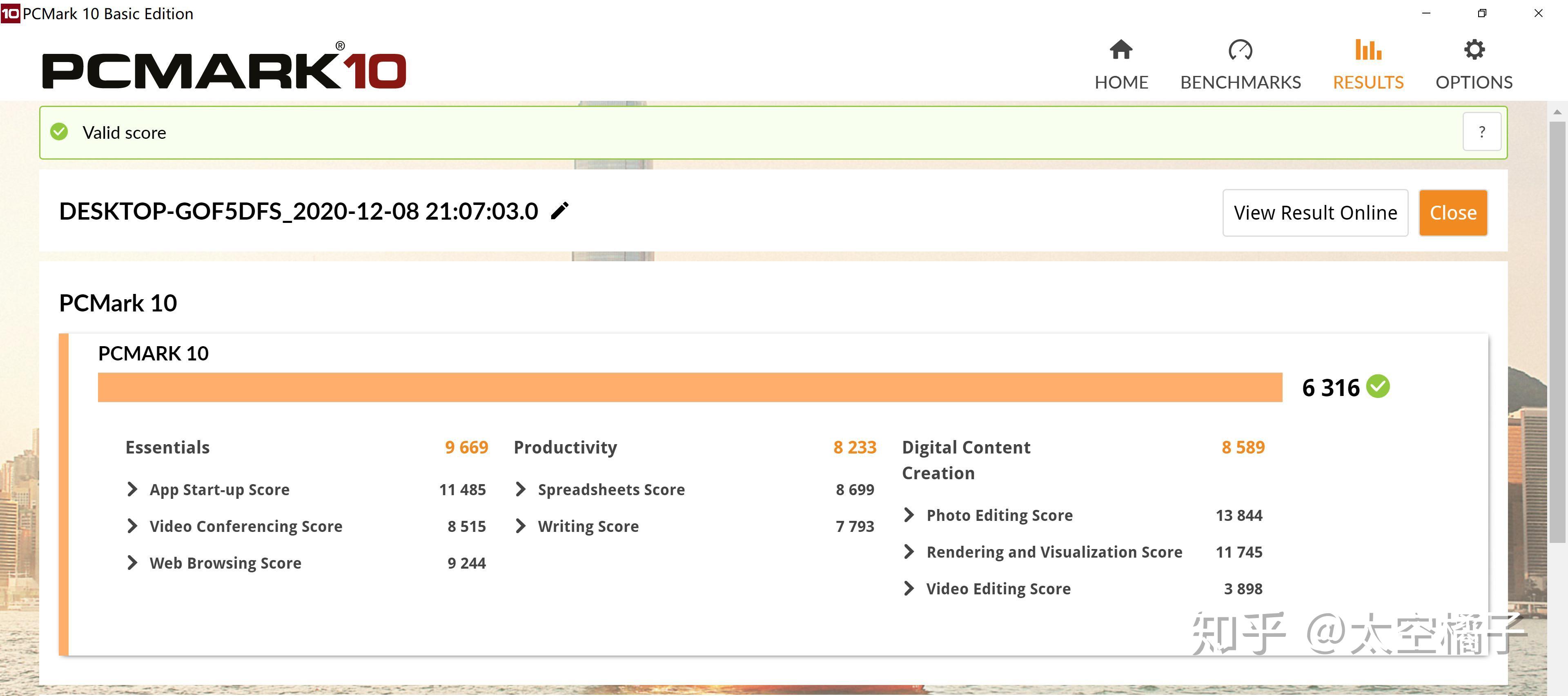
Task: Click the green Valid score checkmark icon
Action: coord(59,132)
